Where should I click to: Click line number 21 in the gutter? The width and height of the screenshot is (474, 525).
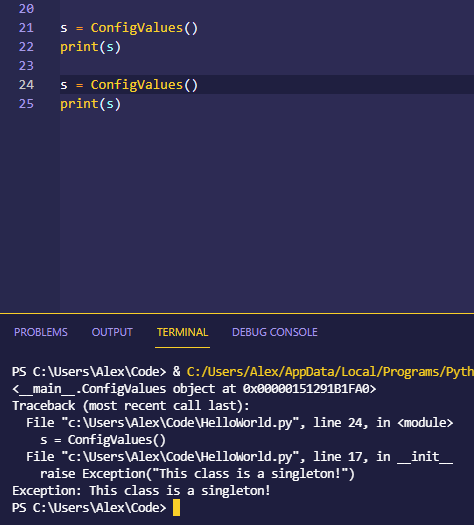pyautogui.click(x=26, y=28)
